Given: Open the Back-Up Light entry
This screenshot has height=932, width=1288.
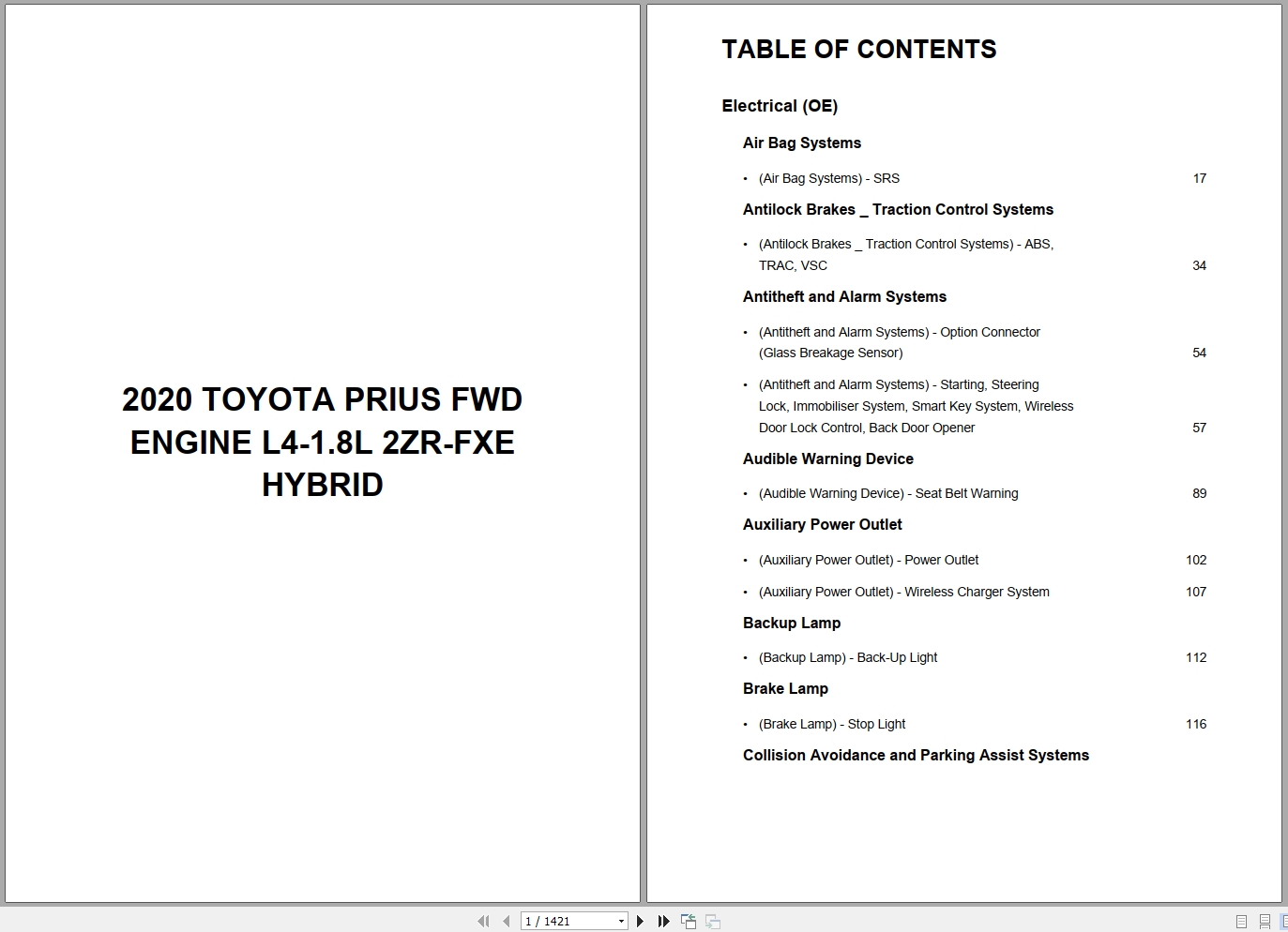Looking at the screenshot, I should coord(848,657).
